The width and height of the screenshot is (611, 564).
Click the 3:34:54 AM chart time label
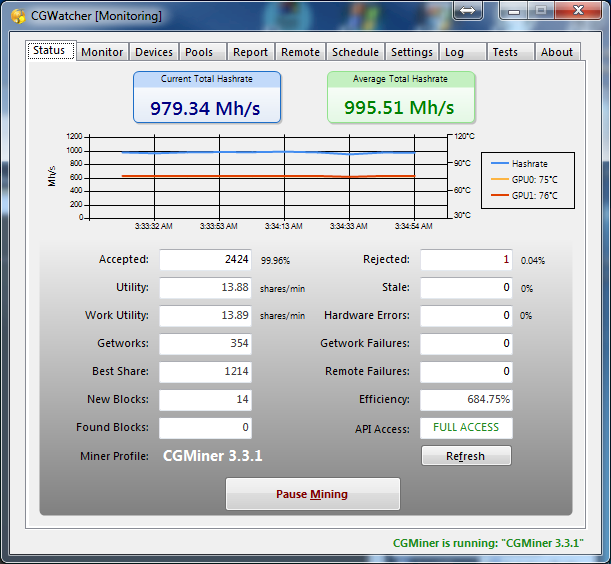(413, 226)
